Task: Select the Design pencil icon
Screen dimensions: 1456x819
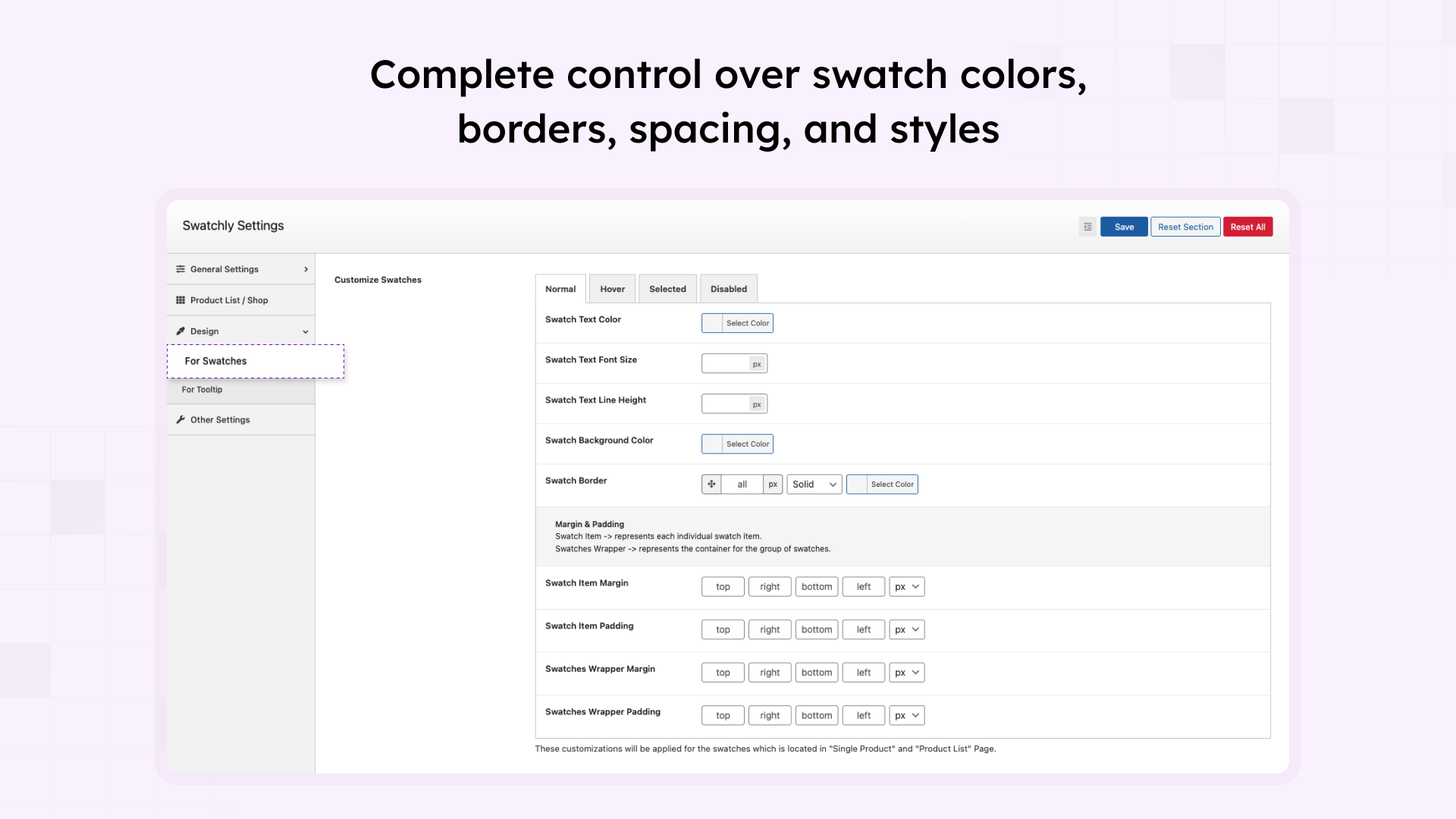Action: point(180,331)
